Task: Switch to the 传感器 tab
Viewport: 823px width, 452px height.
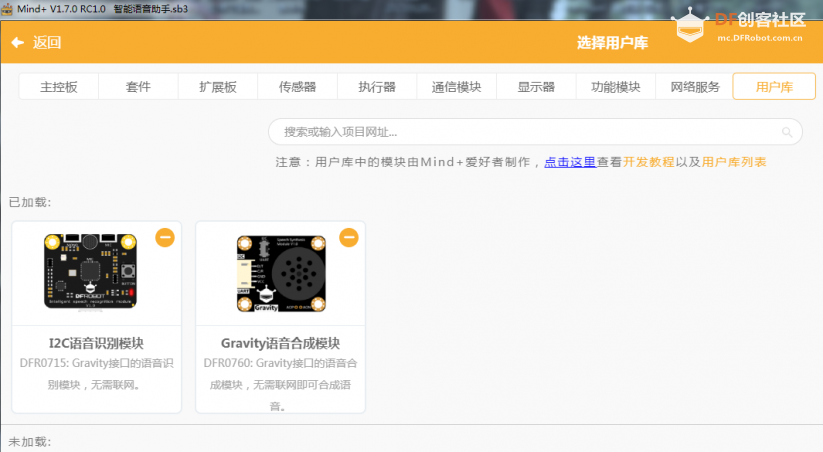Action: click(297, 87)
